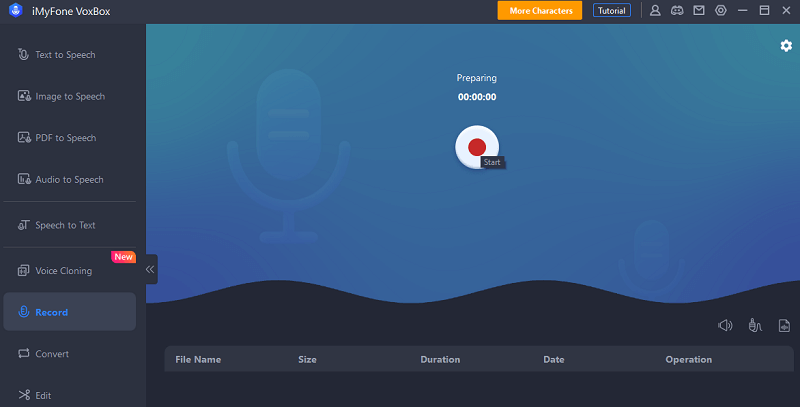
Task: Select the Record section
Action: 69,312
